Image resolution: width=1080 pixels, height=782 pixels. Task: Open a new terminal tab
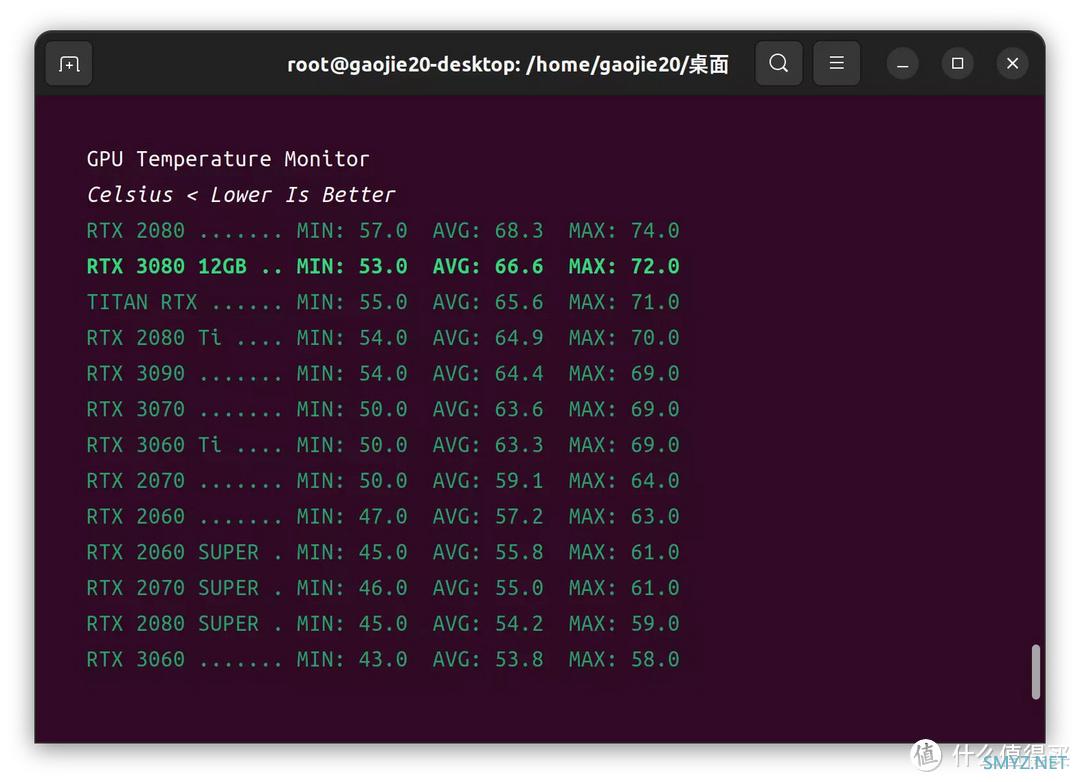69,64
